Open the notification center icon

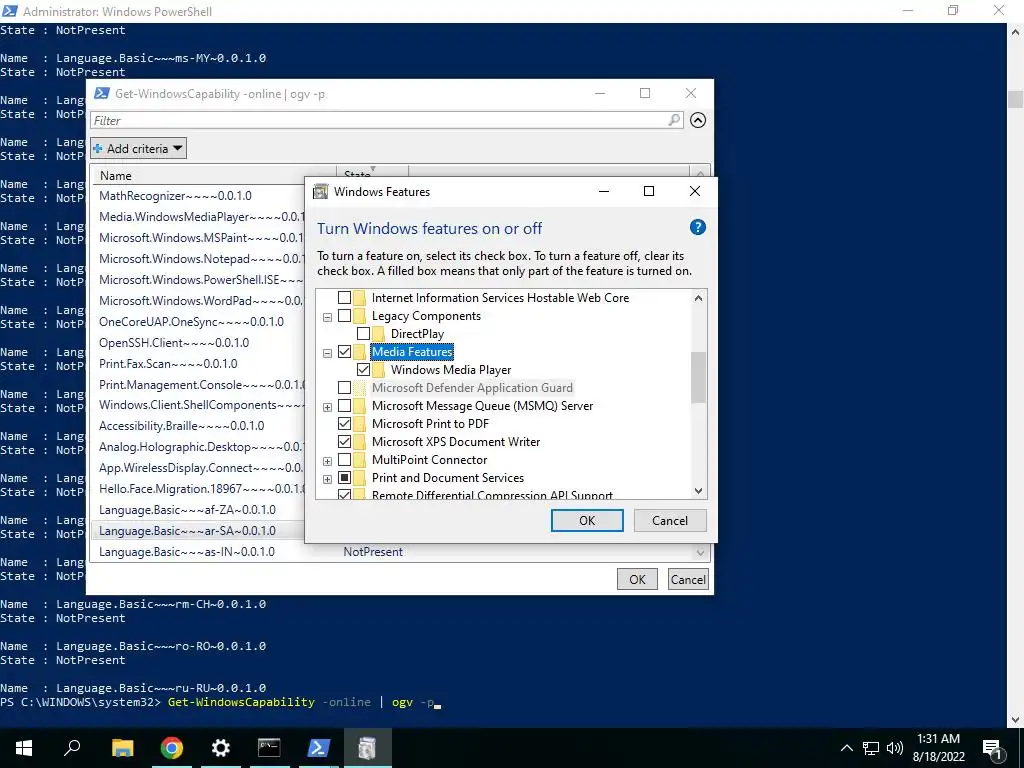tap(992, 748)
